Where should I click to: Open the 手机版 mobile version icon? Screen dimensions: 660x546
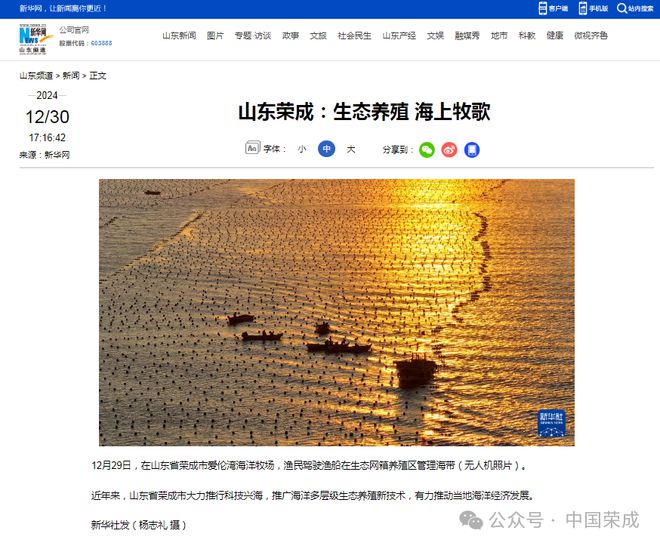583,8
